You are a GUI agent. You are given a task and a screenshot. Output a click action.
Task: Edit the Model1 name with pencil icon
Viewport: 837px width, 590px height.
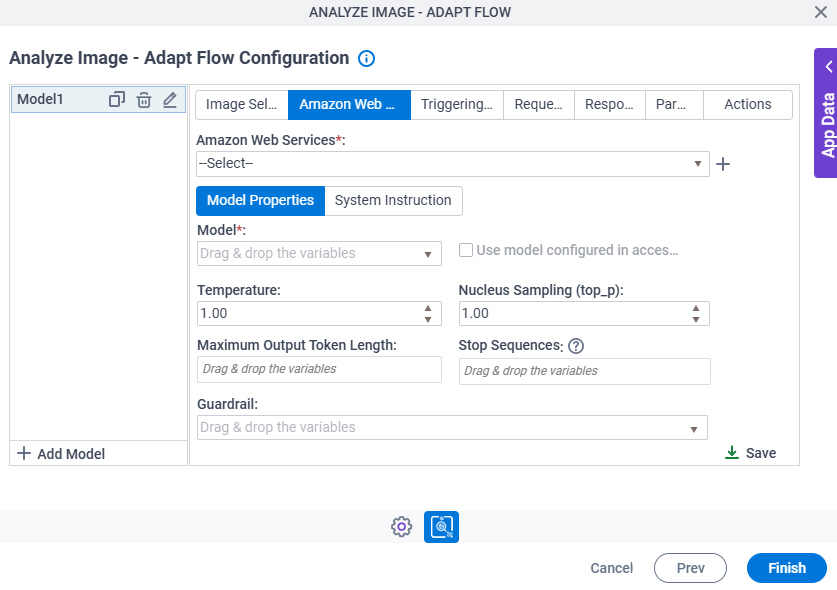[170, 99]
